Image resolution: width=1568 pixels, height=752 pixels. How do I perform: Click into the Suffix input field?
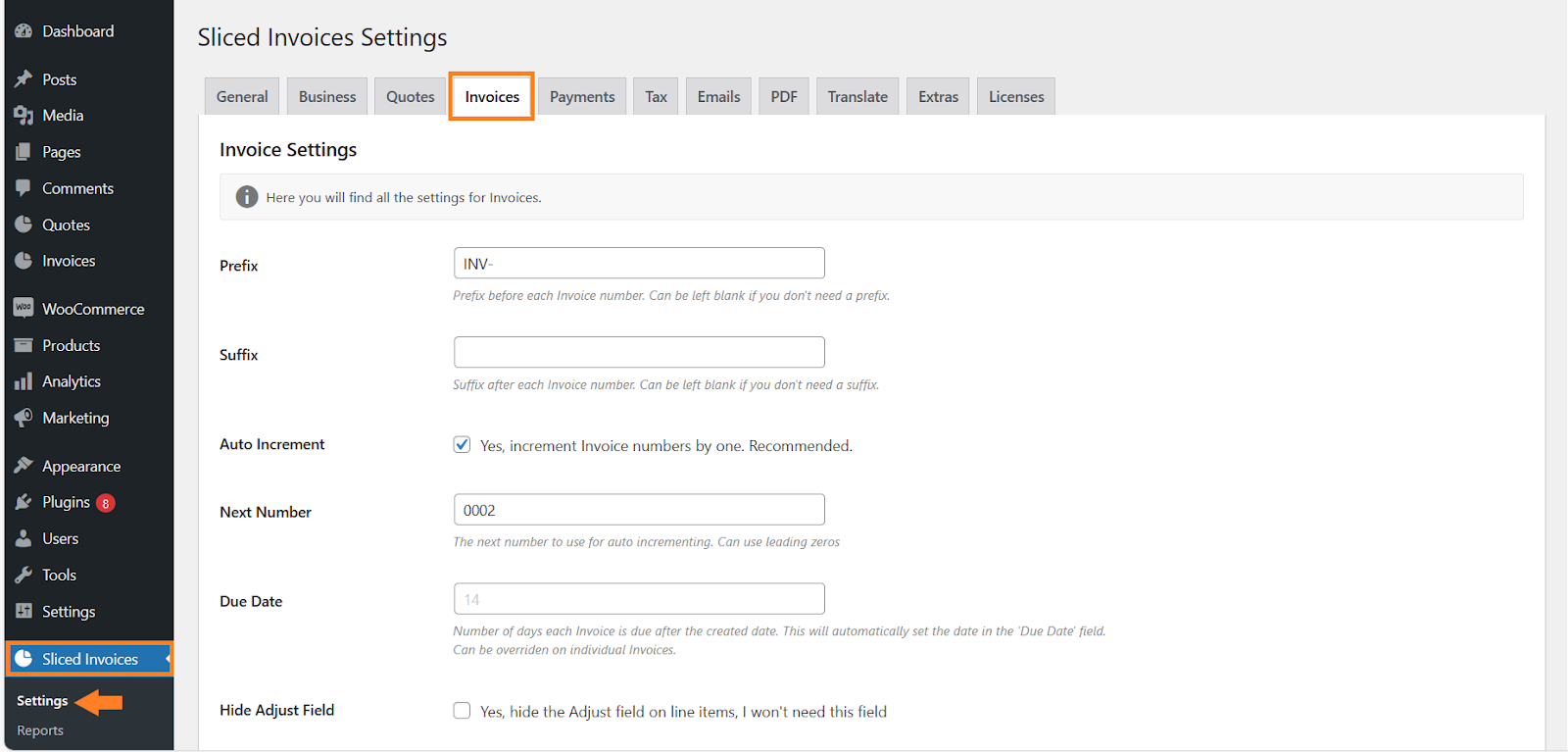click(639, 352)
